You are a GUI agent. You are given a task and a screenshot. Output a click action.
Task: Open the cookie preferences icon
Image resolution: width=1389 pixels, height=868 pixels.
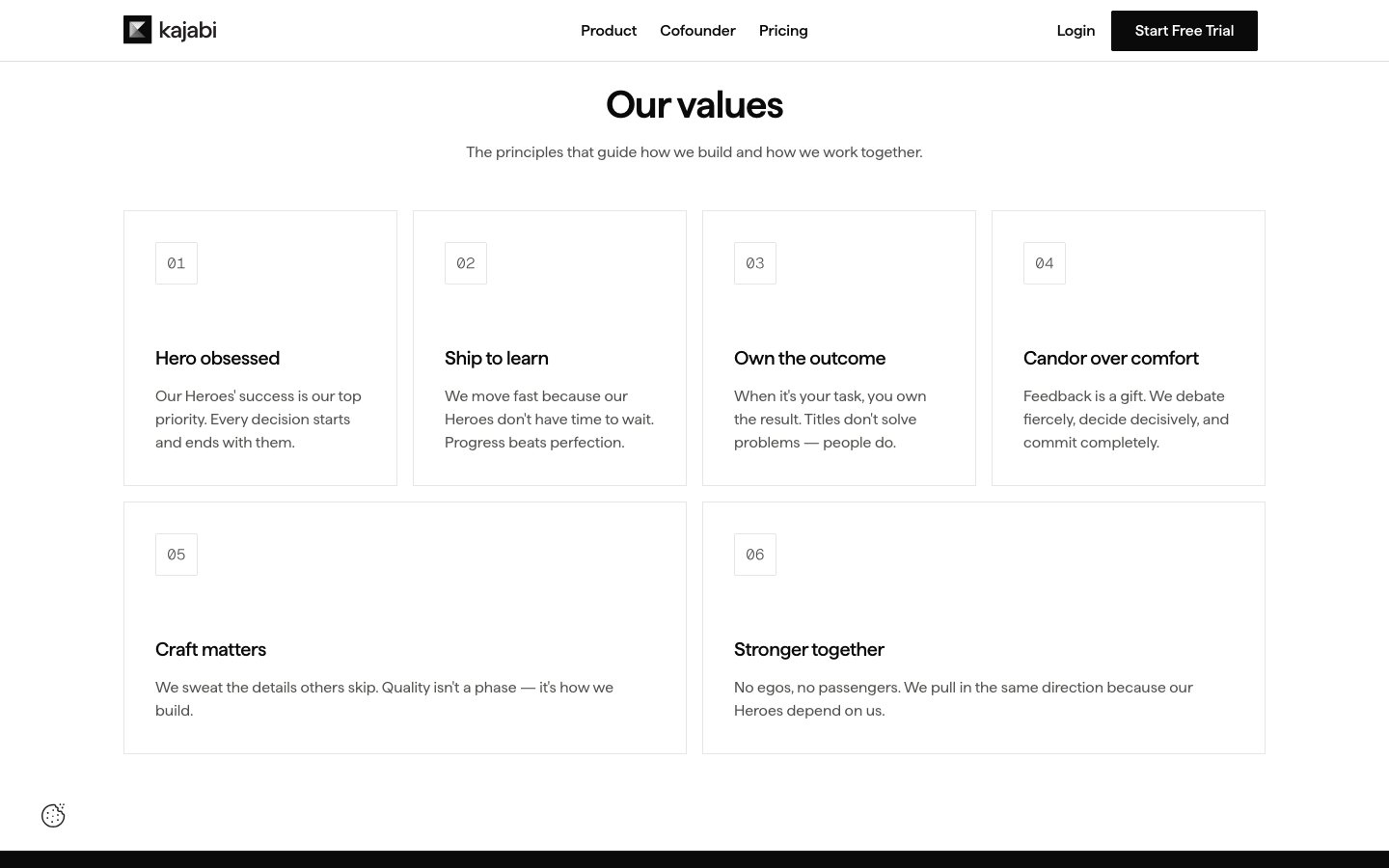coord(53,816)
